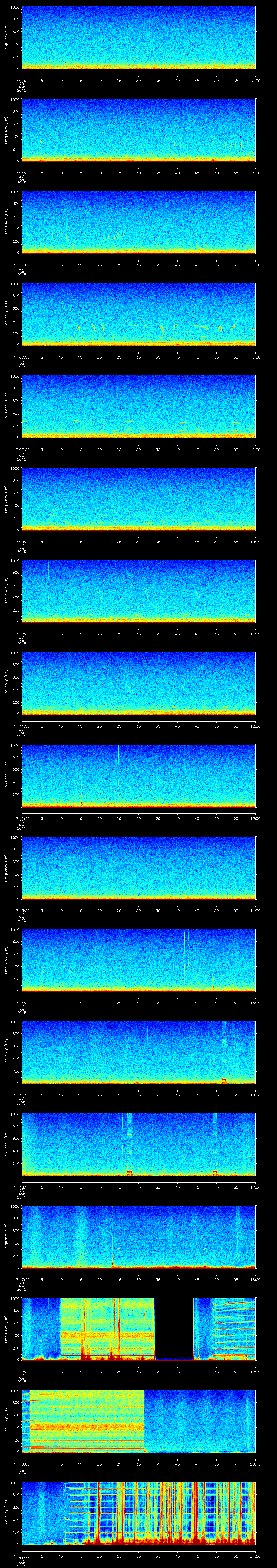
Task: Click the 17:06:00 start time label
Action: click(21, 265)
